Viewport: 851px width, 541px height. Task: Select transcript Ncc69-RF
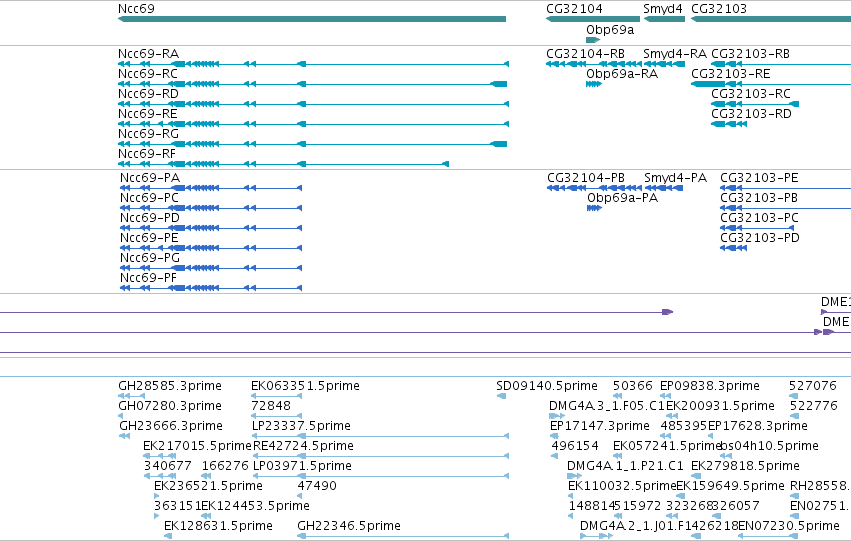pyautogui.click(x=283, y=164)
